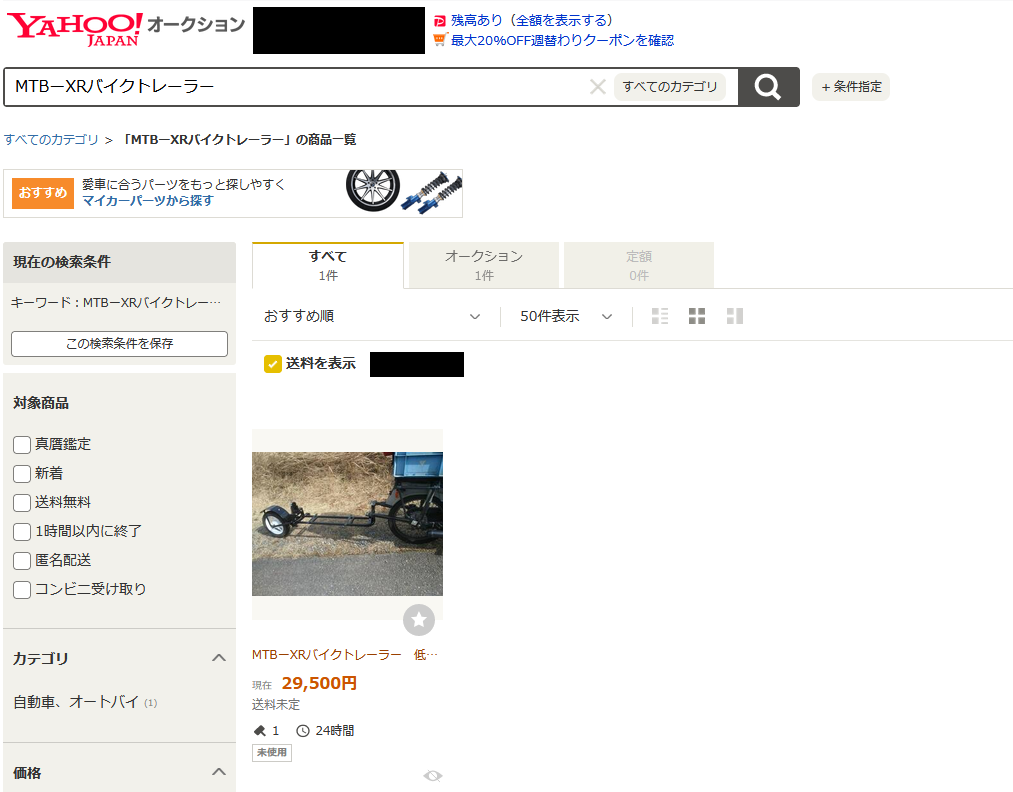Check the 匿名配送 filter
This screenshot has width=1013, height=792.
(x=22, y=561)
